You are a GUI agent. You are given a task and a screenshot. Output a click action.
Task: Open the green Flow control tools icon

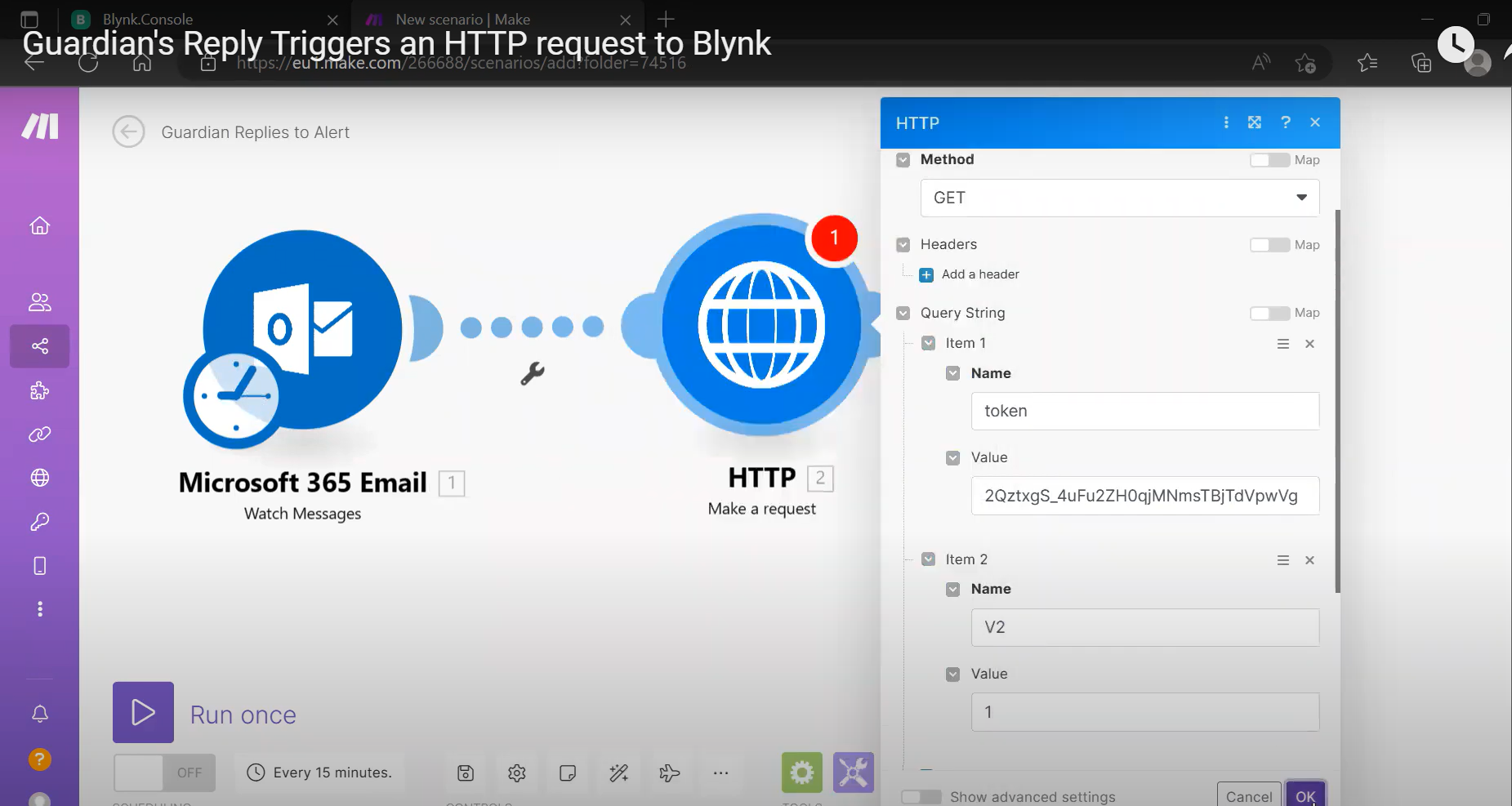[x=802, y=773]
